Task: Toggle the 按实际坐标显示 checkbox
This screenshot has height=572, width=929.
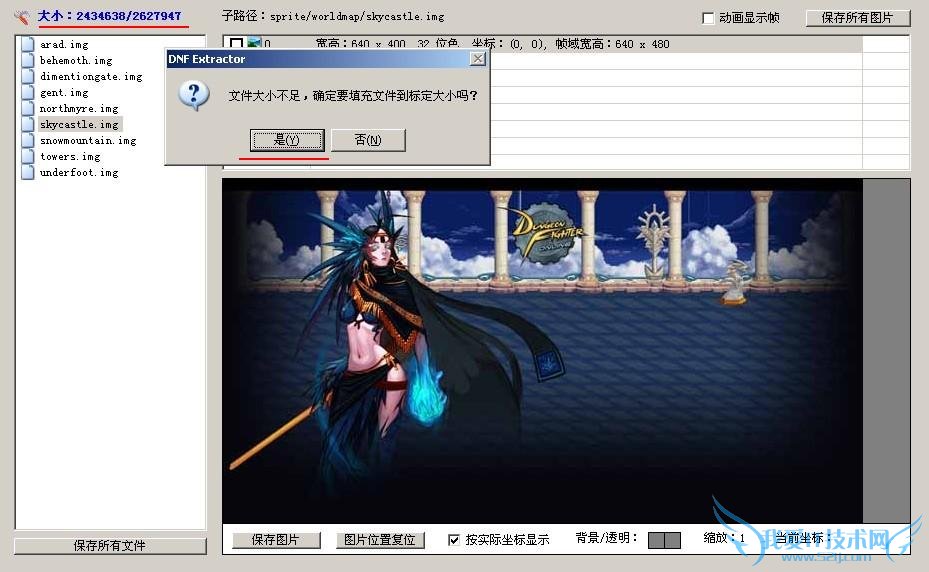Action: pyautogui.click(x=454, y=540)
